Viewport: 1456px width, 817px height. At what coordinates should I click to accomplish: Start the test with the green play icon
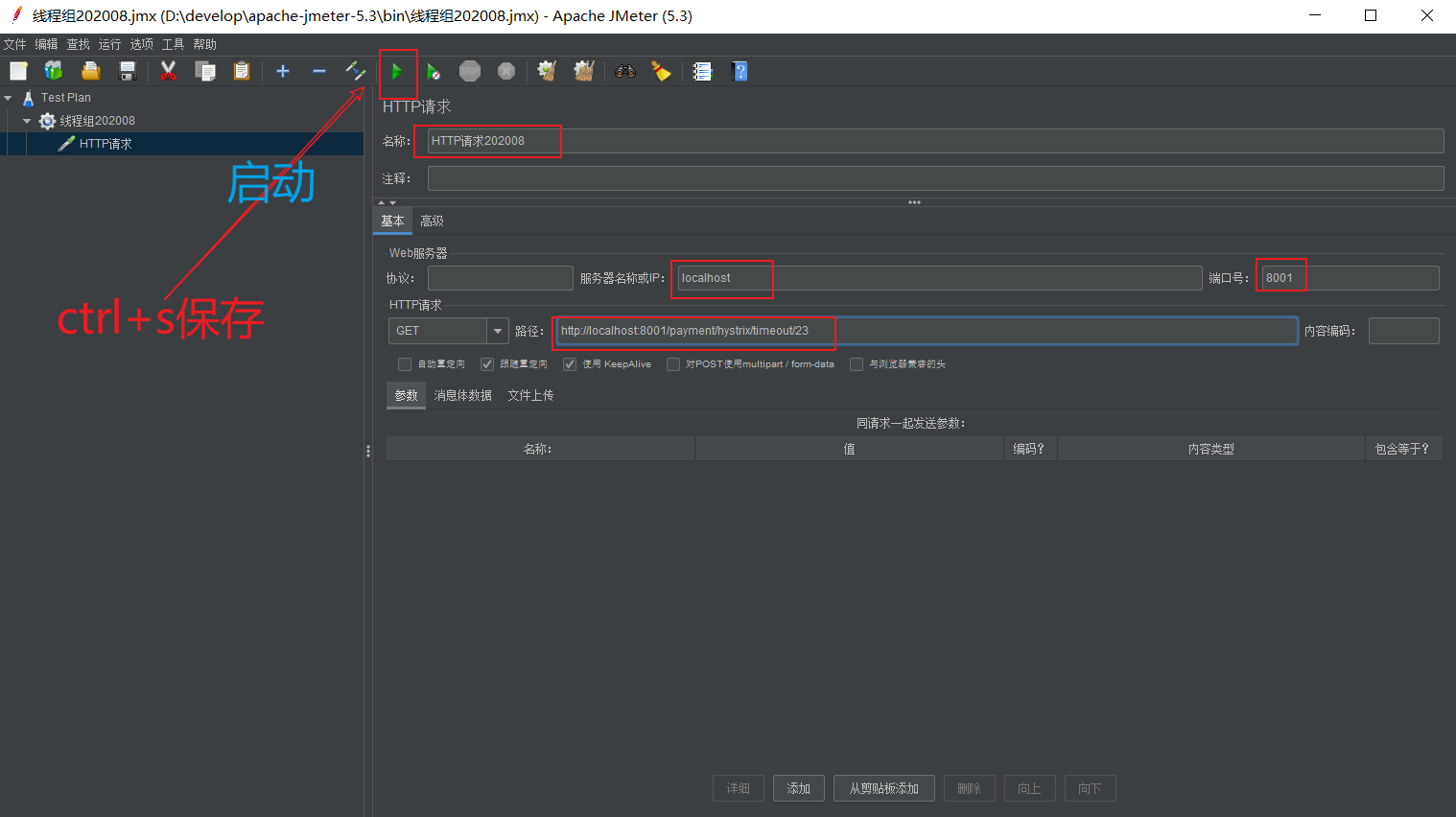click(x=397, y=71)
